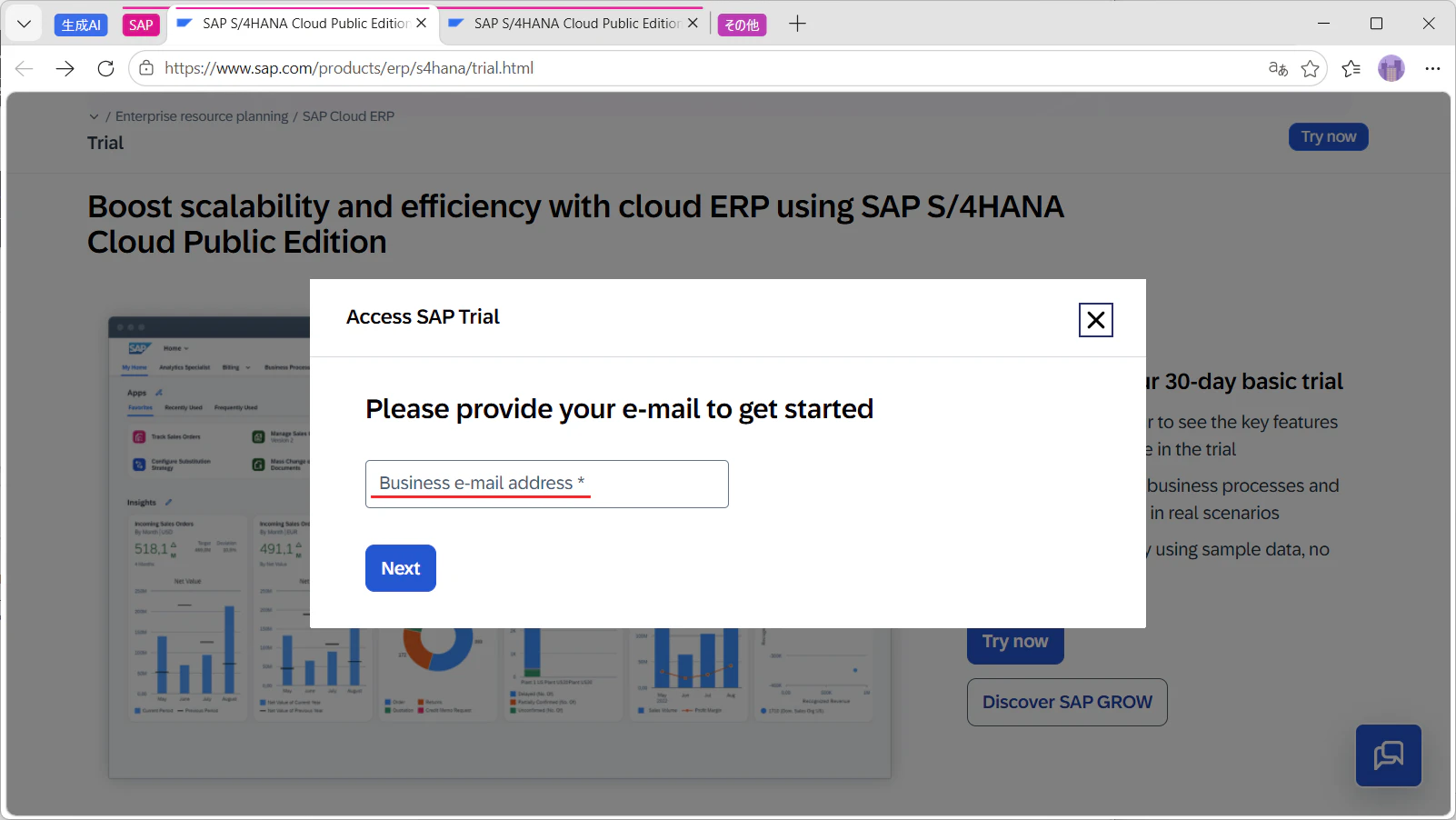Click the Next button

tap(401, 568)
